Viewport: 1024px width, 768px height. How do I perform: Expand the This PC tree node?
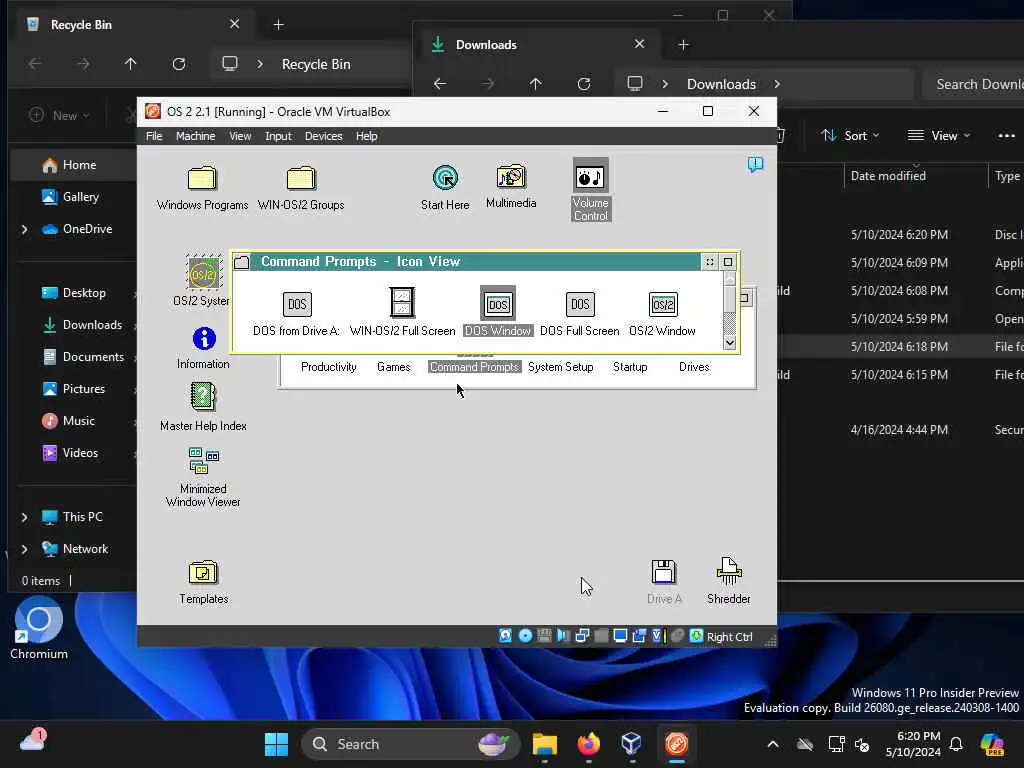25,517
